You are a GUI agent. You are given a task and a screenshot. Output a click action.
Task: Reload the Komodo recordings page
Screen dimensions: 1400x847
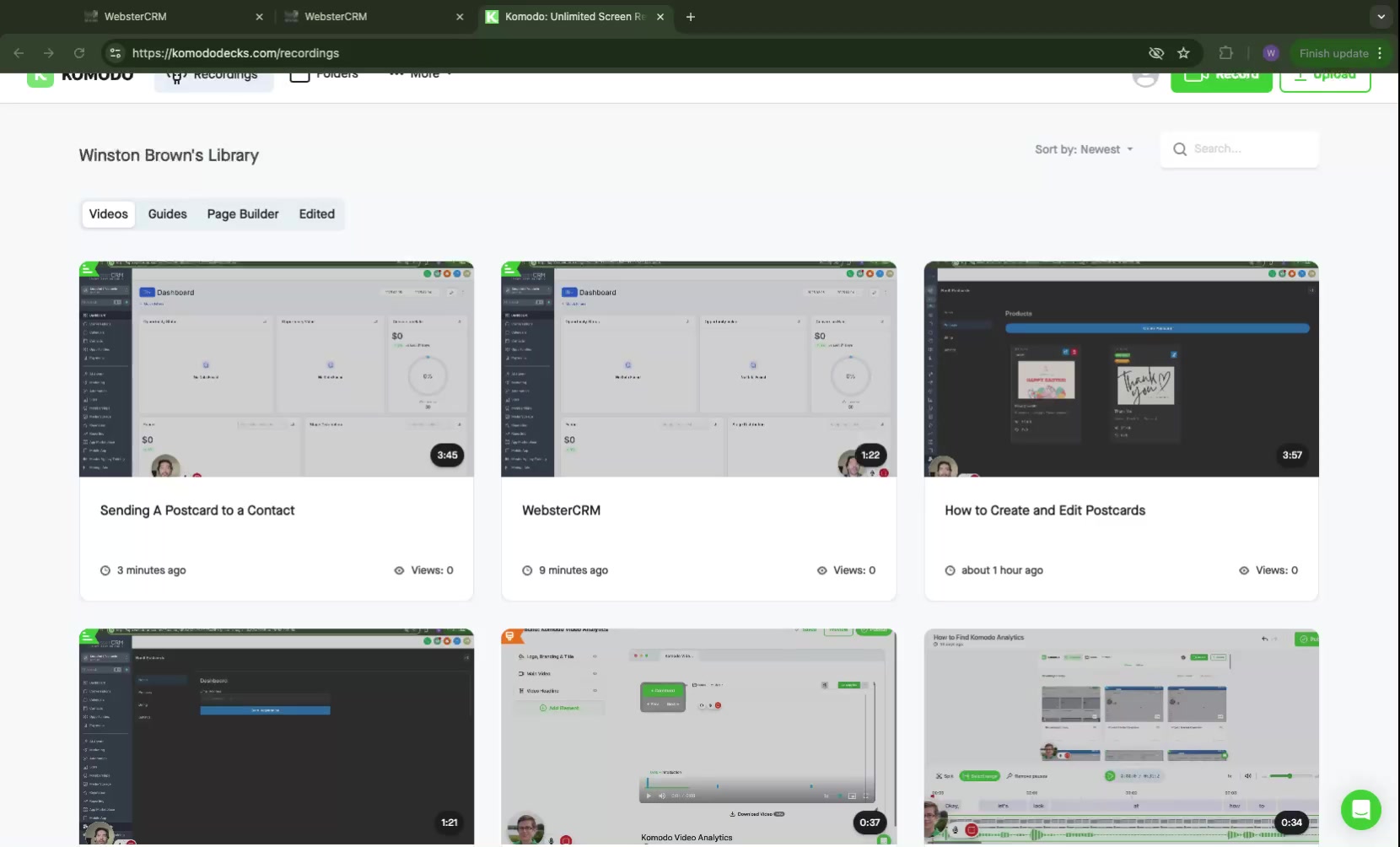click(x=79, y=53)
